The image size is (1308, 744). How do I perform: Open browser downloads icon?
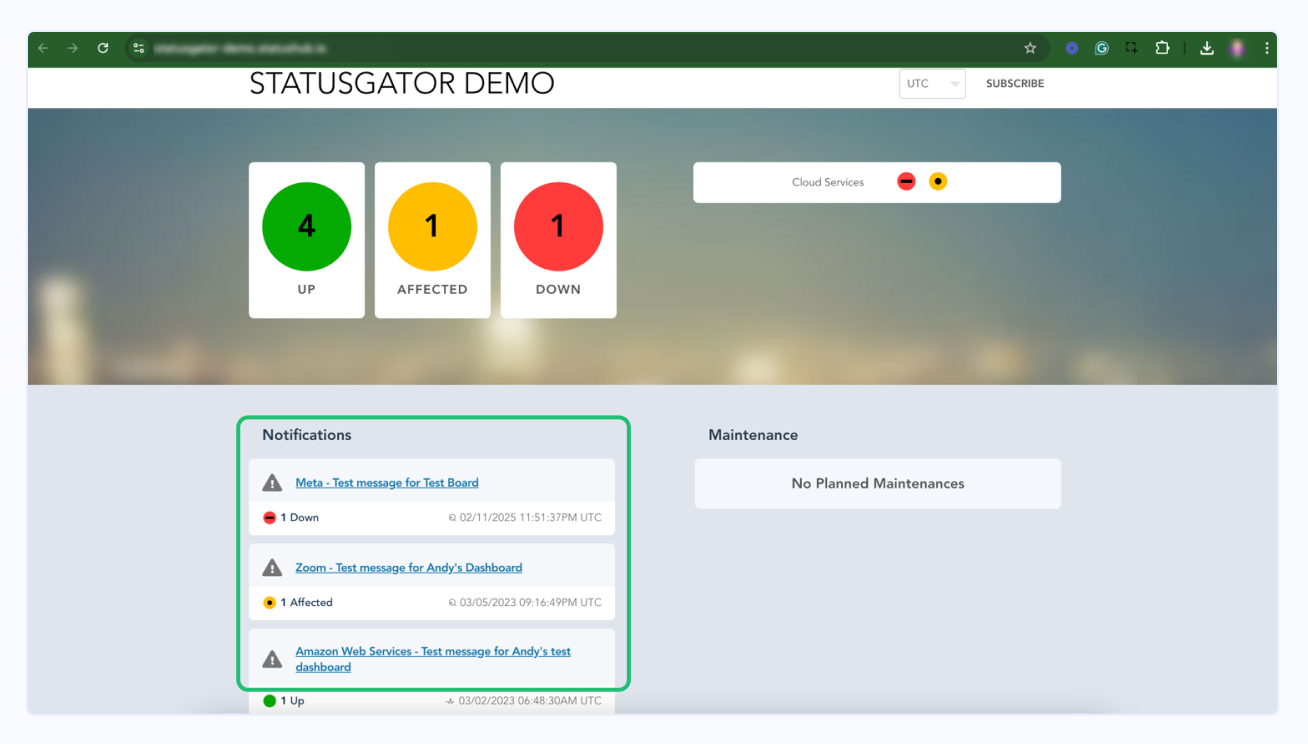coord(1207,48)
